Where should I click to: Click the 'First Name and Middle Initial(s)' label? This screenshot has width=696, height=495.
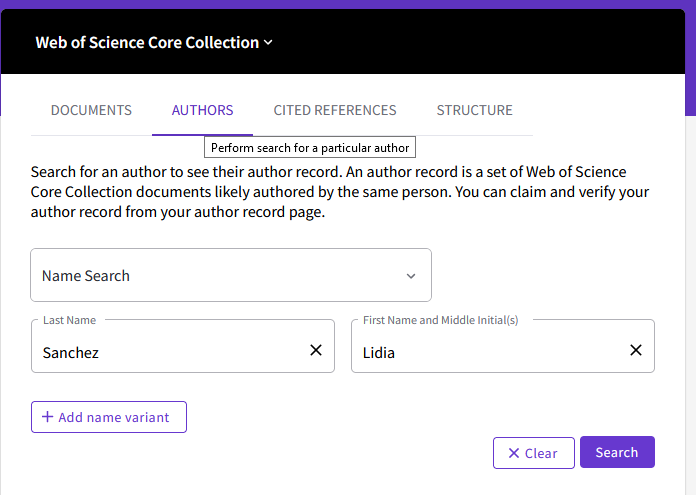440,320
